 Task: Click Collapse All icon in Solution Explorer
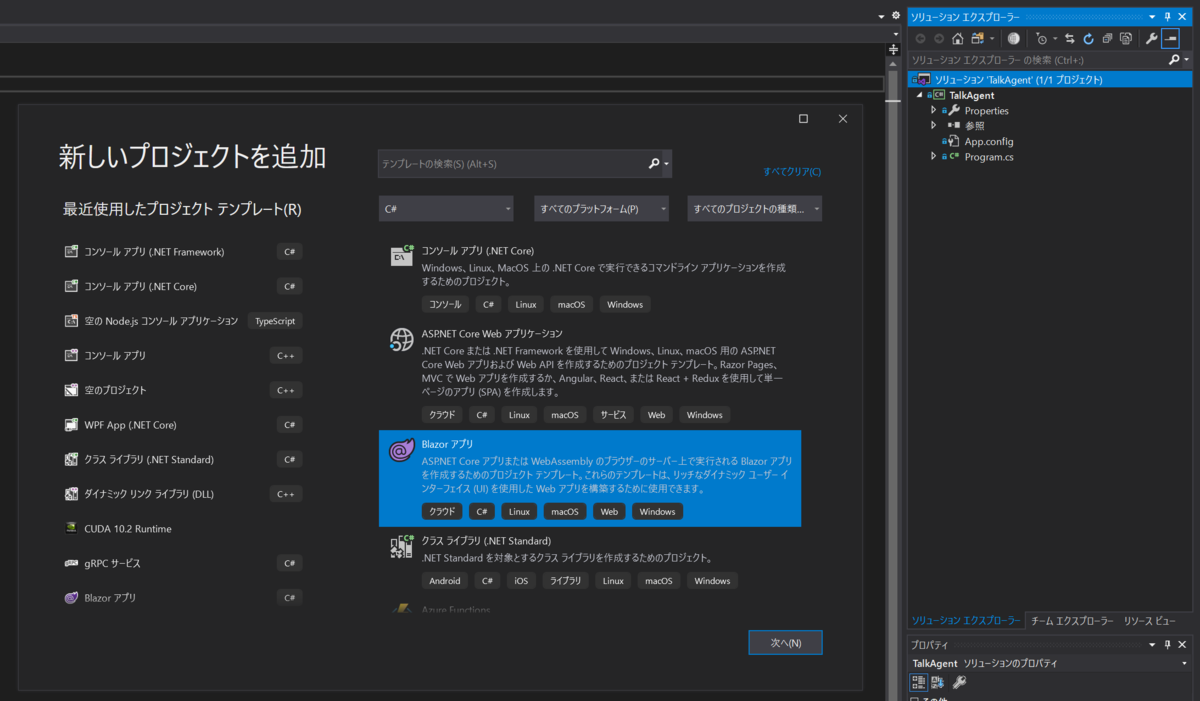point(1107,39)
